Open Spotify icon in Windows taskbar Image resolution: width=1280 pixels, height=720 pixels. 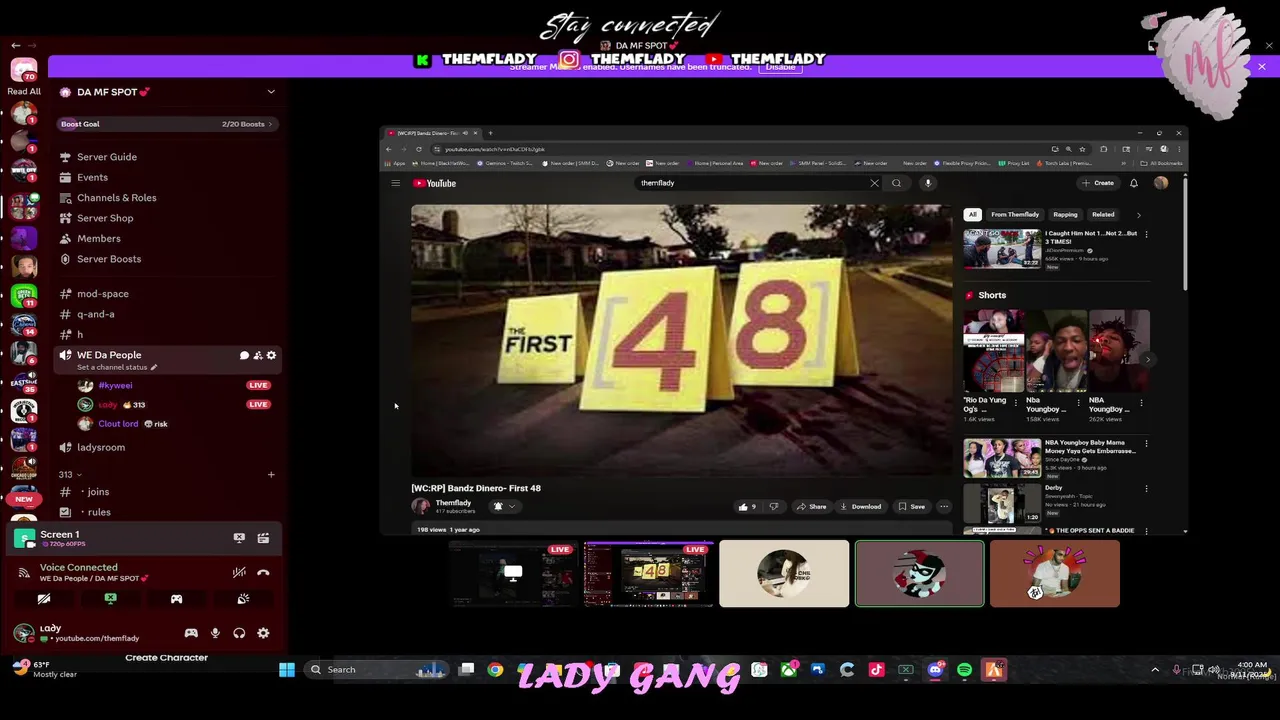[x=964, y=670]
